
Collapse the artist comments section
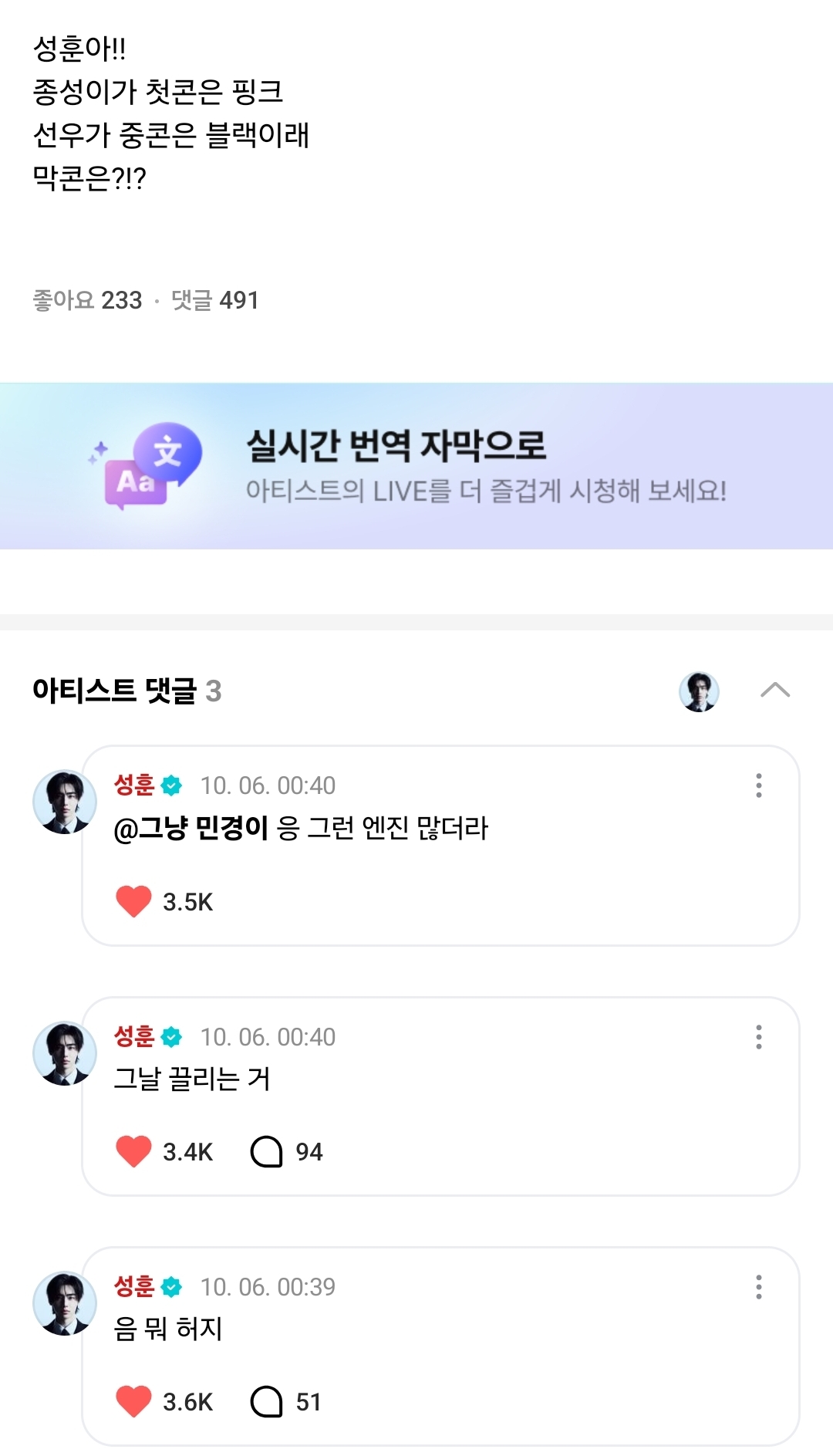[x=775, y=690]
